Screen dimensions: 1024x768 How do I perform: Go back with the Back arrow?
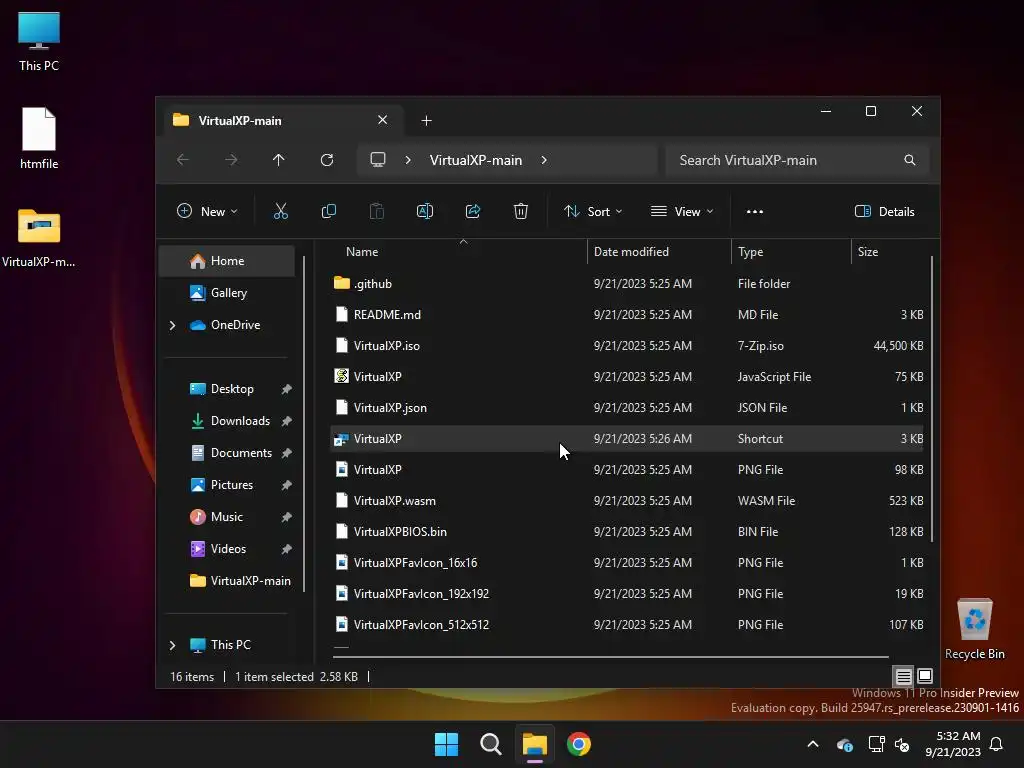pyautogui.click(x=183, y=160)
